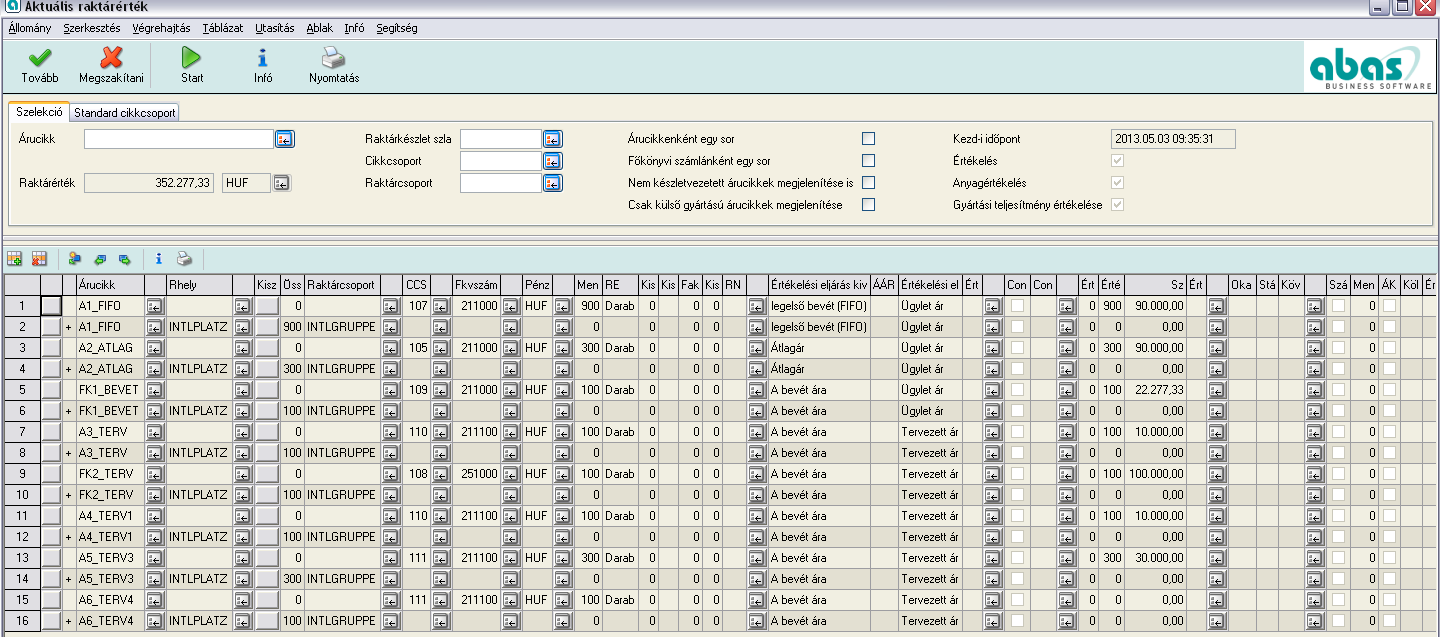Open the lookup beside the Raktárkészlet szla field
1440x637 pixels.
(553, 139)
